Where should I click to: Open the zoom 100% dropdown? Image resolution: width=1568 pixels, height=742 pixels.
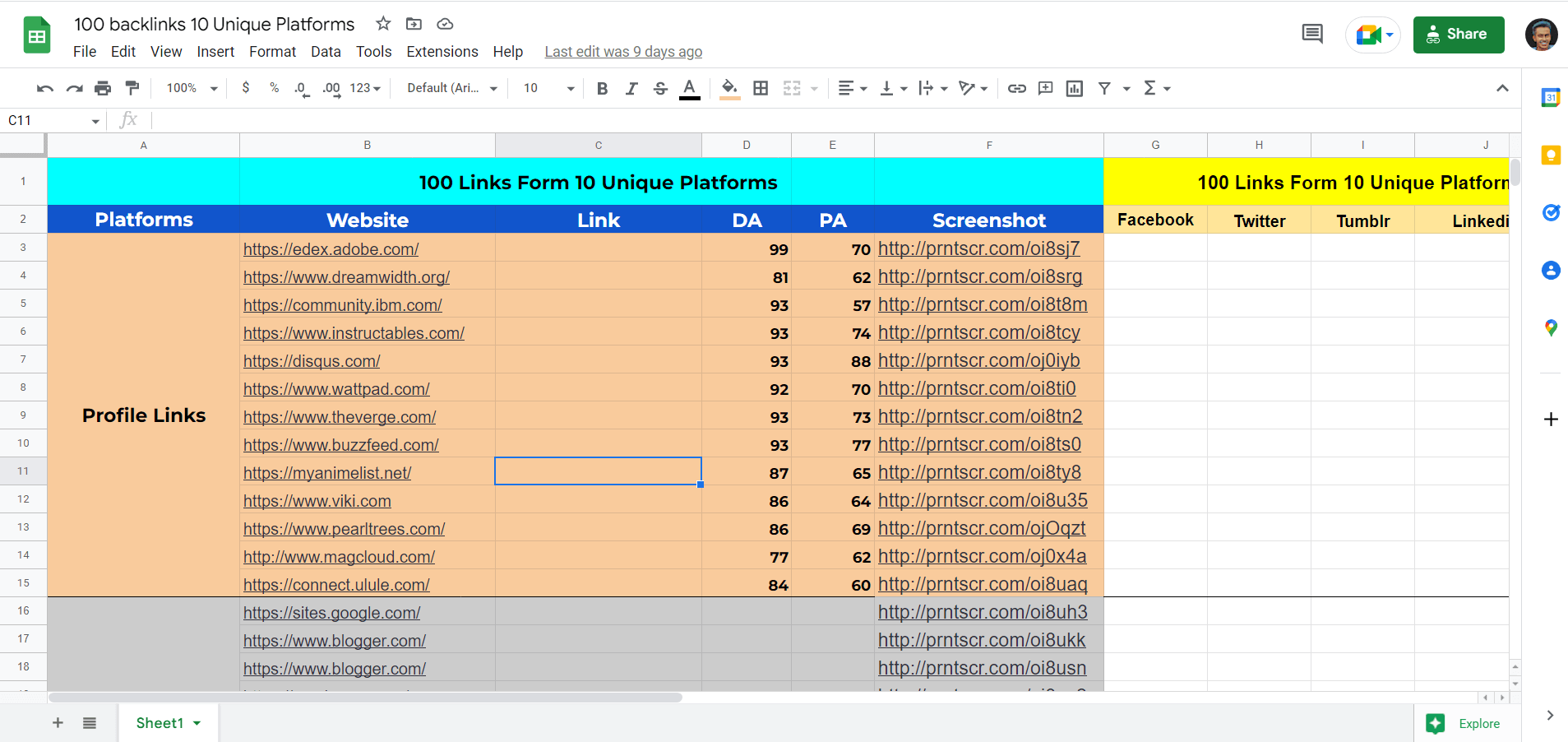pos(192,88)
